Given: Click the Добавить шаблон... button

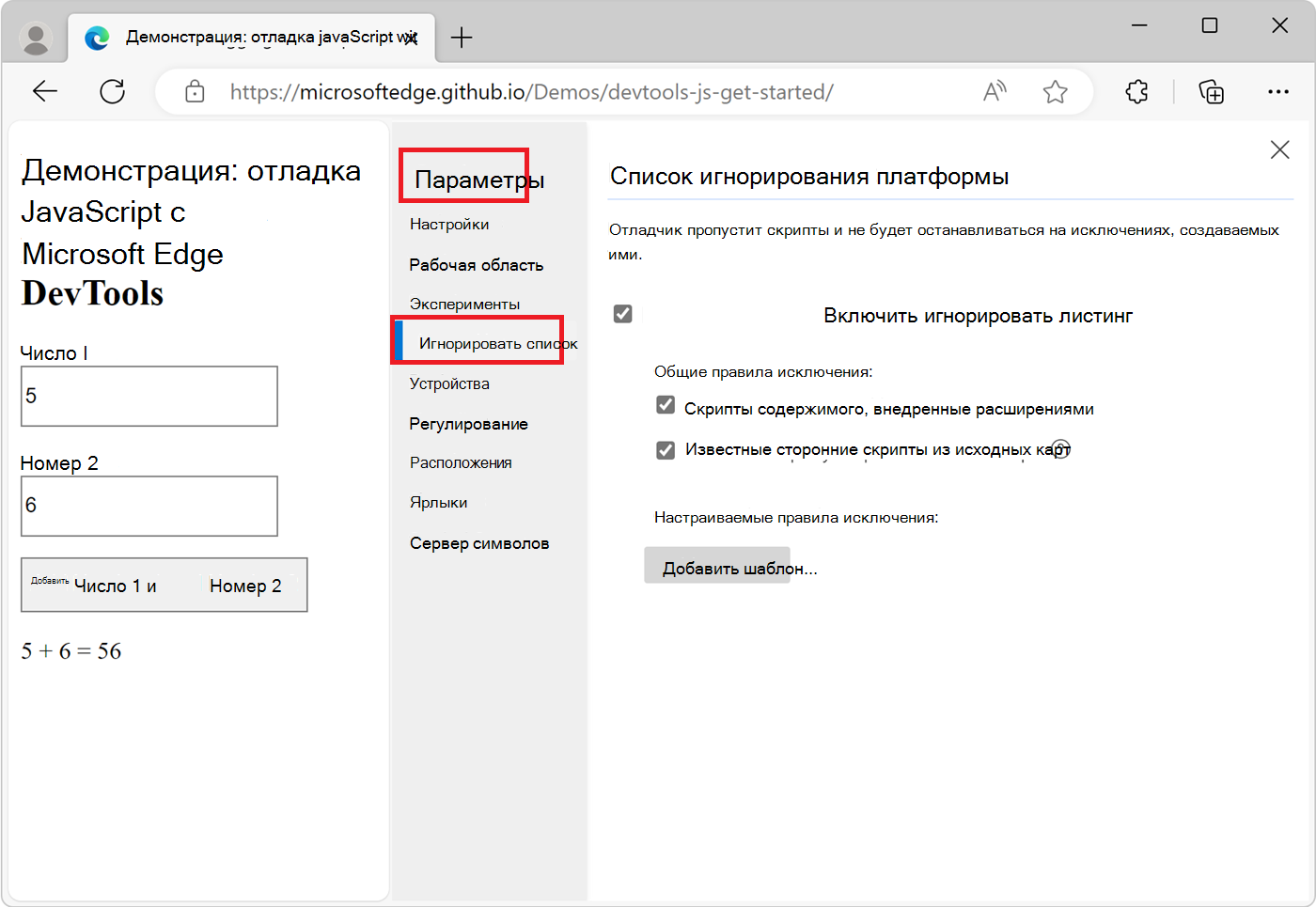Looking at the screenshot, I should 717,566.
